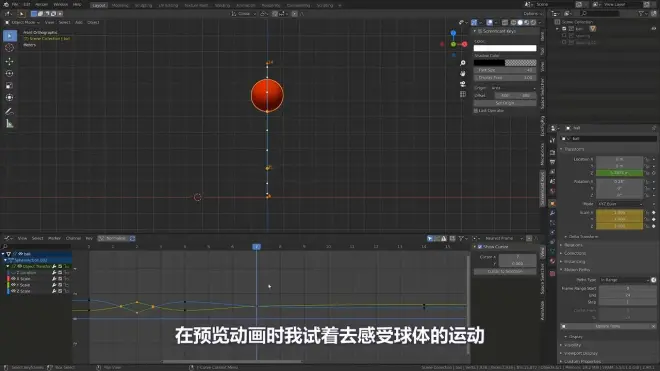Open graph editor Marker menu

pyautogui.click(x=54, y=238)
